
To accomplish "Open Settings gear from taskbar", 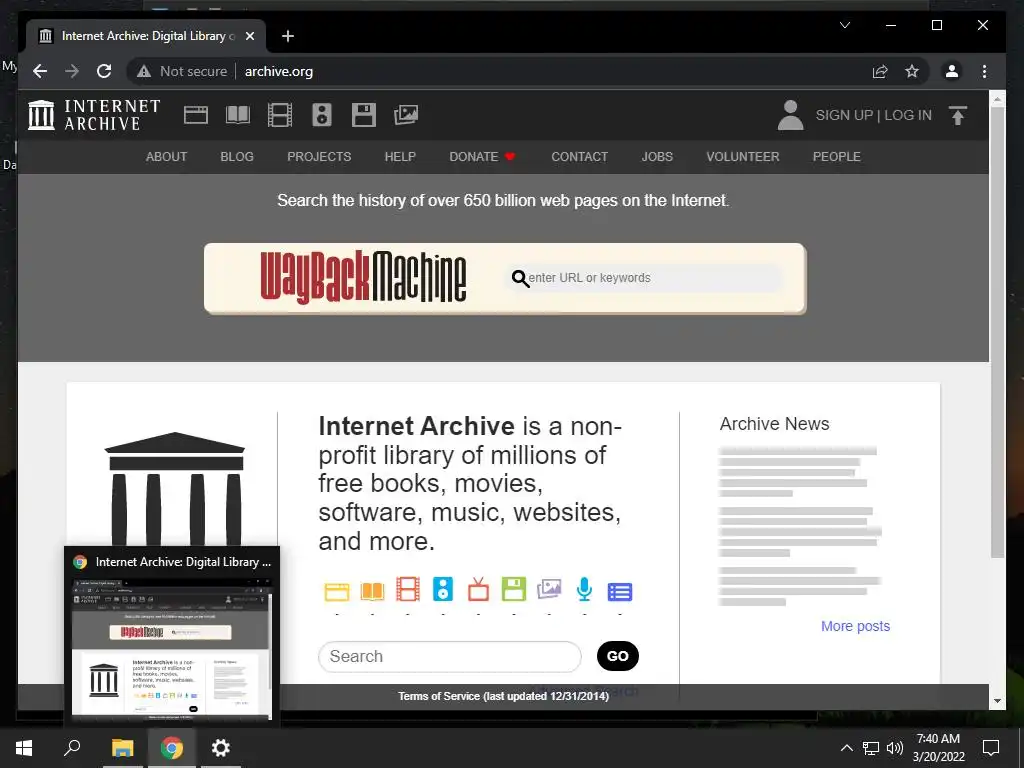I will pyautogui.click(x=221, y=748).
